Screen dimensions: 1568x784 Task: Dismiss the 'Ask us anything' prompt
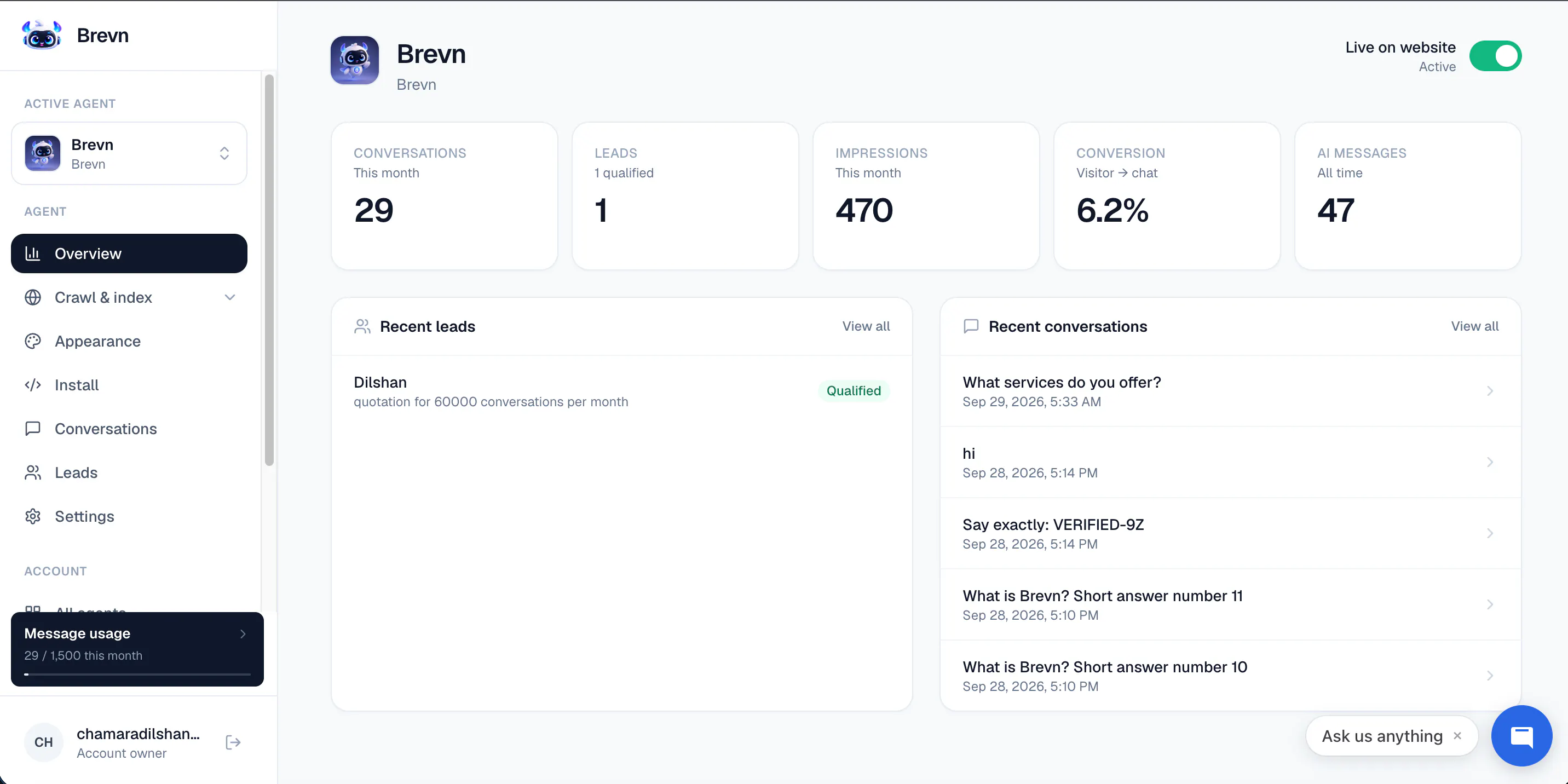point(1457,735)
